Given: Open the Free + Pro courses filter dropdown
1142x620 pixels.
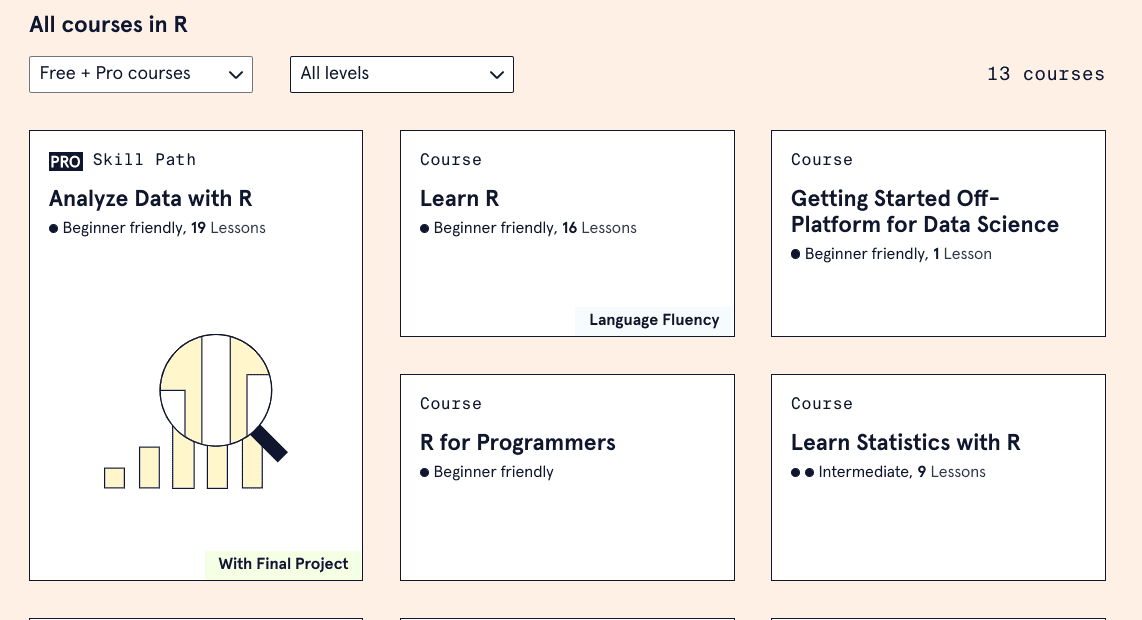Looking at the screenshot, I should tap(140, 74).
